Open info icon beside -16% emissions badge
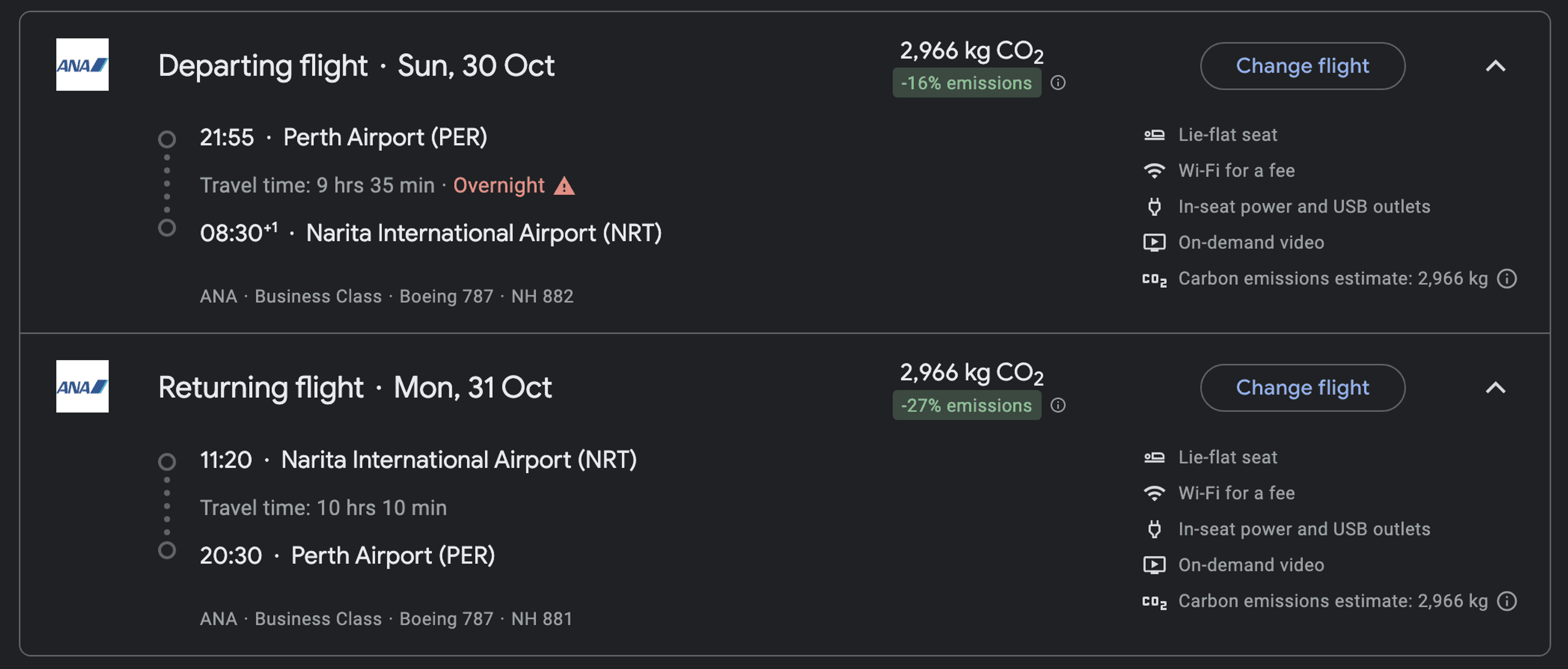This screenshot has height=669, width=1568. 1058,83
